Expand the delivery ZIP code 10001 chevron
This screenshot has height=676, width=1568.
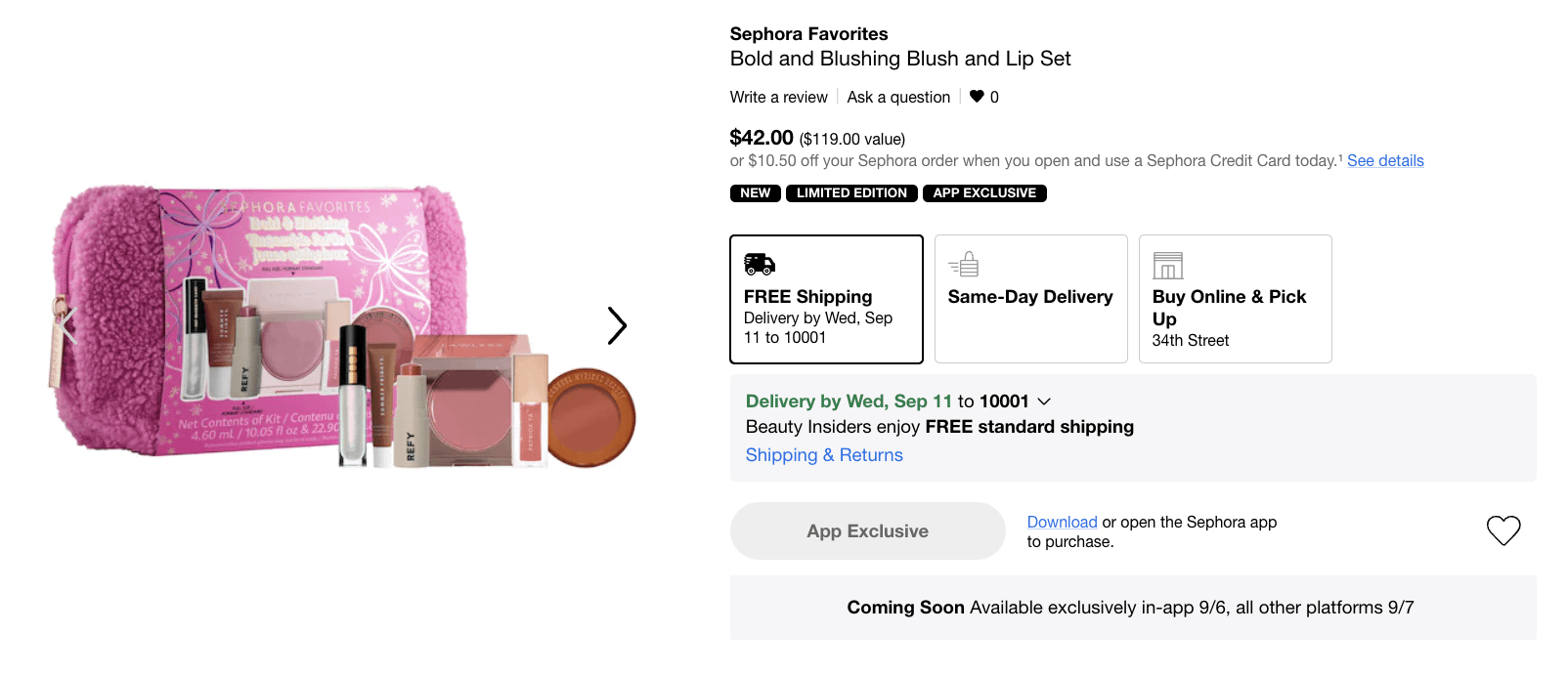(1044, 401)
